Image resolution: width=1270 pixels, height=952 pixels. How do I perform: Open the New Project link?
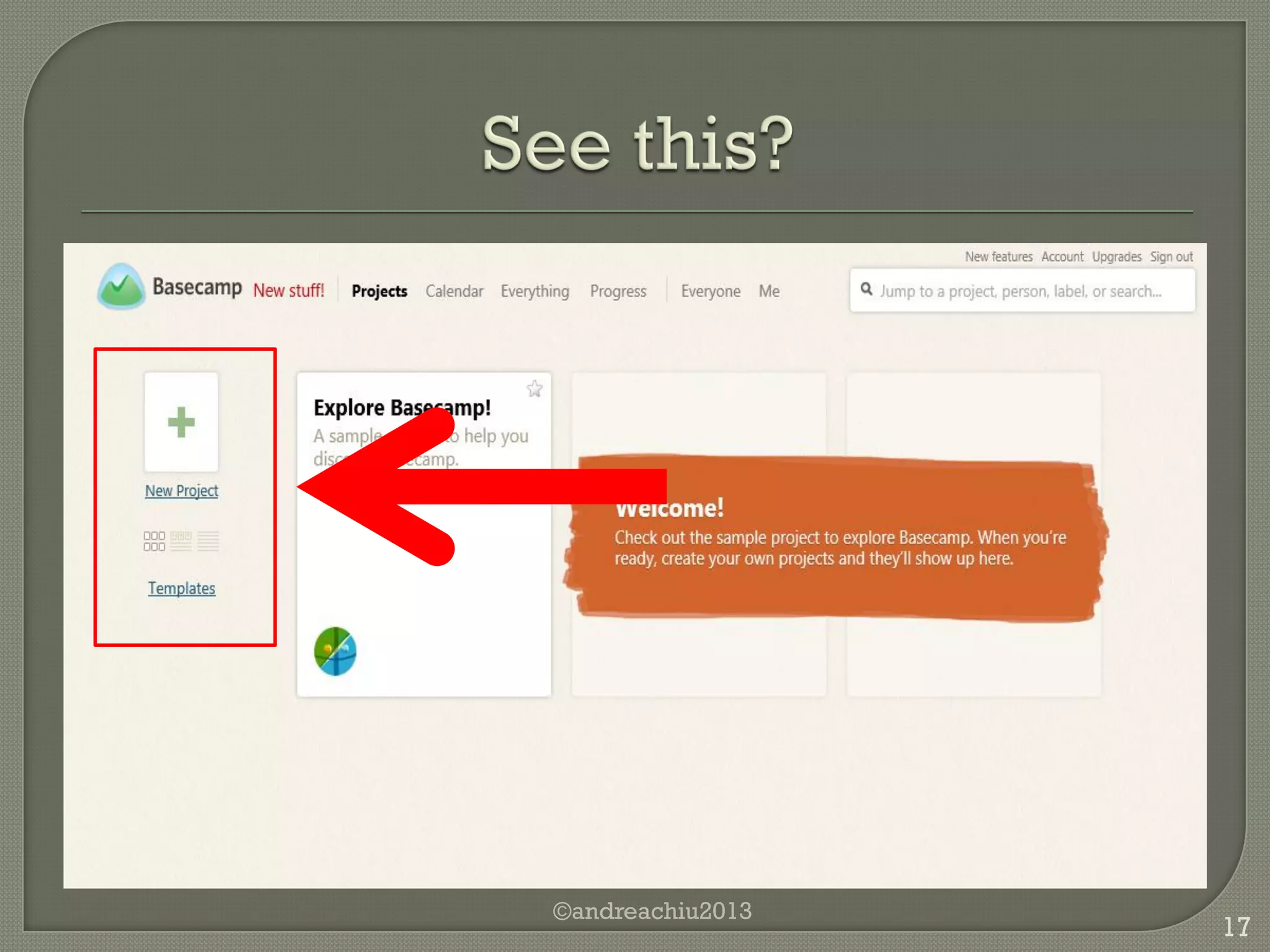(182, 491)
